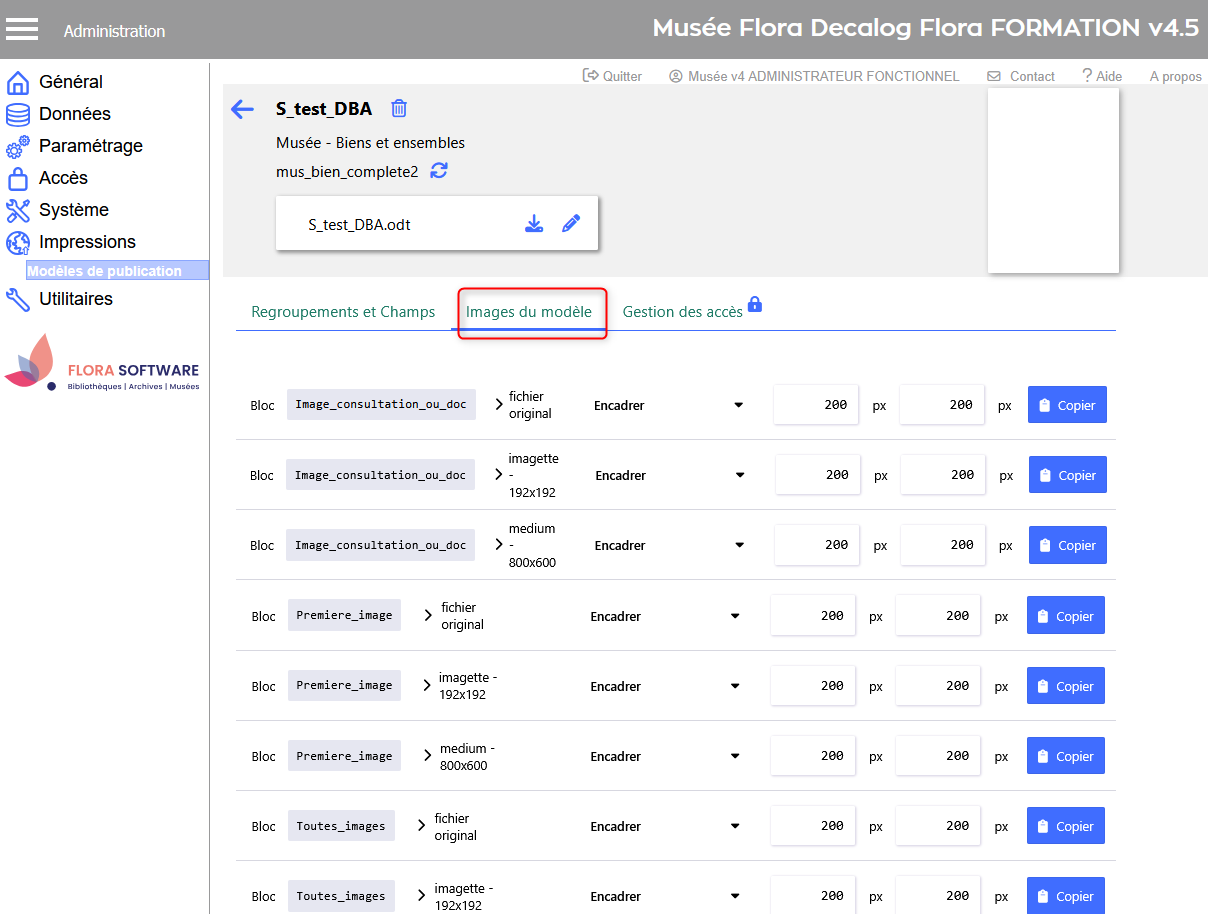Delete model using trash icon

coord(399,109)
